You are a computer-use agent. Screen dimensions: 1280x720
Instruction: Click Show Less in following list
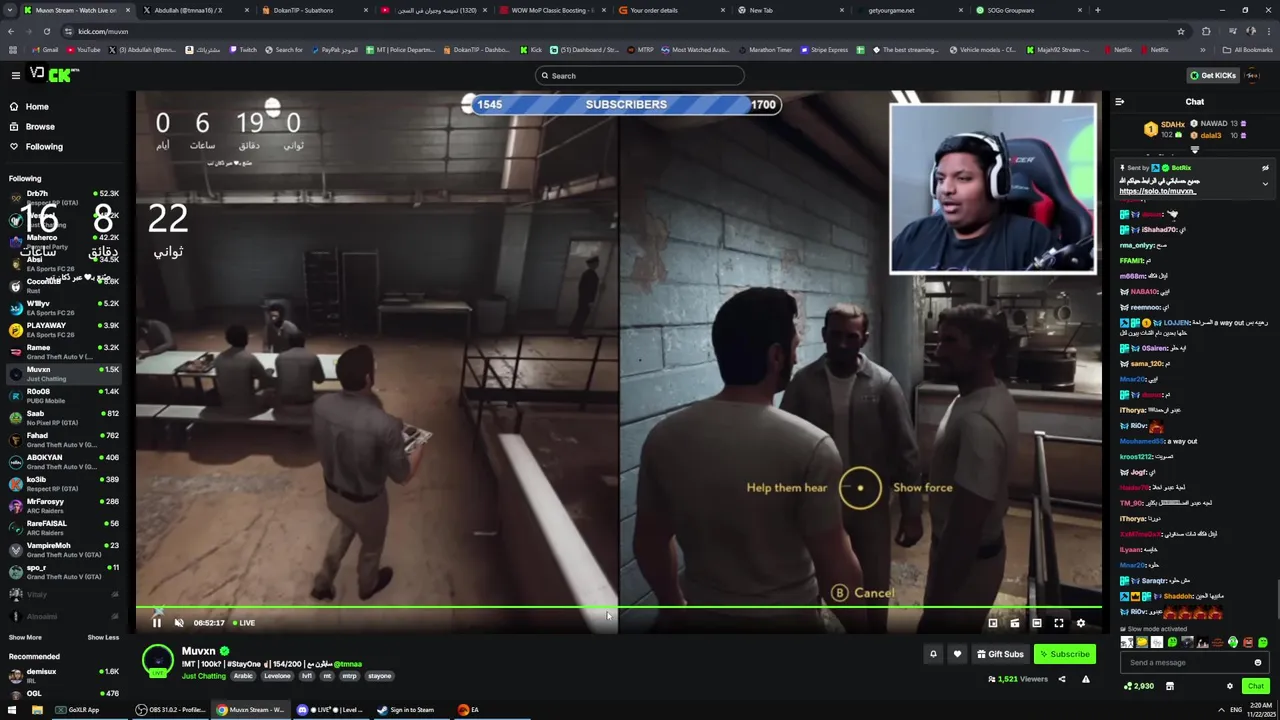pyautogui.click(x=103, y=637)
